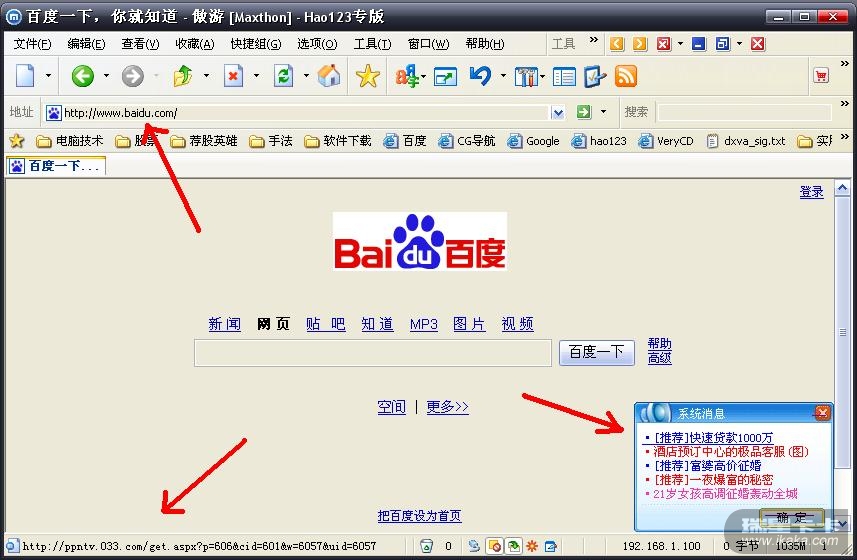Open the 更多>> link
The height and width of the screenshot is (560, 857).
447,407
